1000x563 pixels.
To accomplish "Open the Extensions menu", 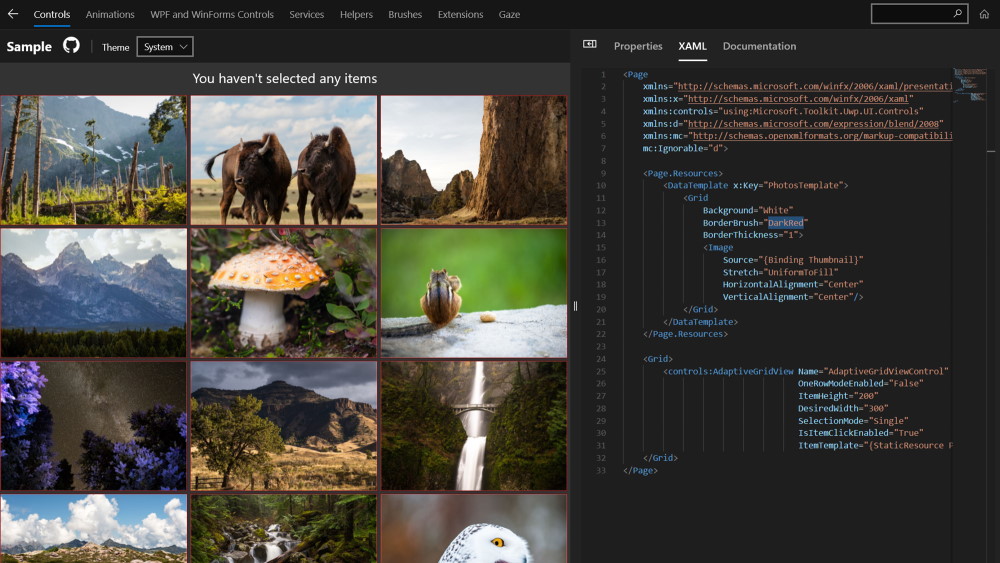I will point(460,14).
